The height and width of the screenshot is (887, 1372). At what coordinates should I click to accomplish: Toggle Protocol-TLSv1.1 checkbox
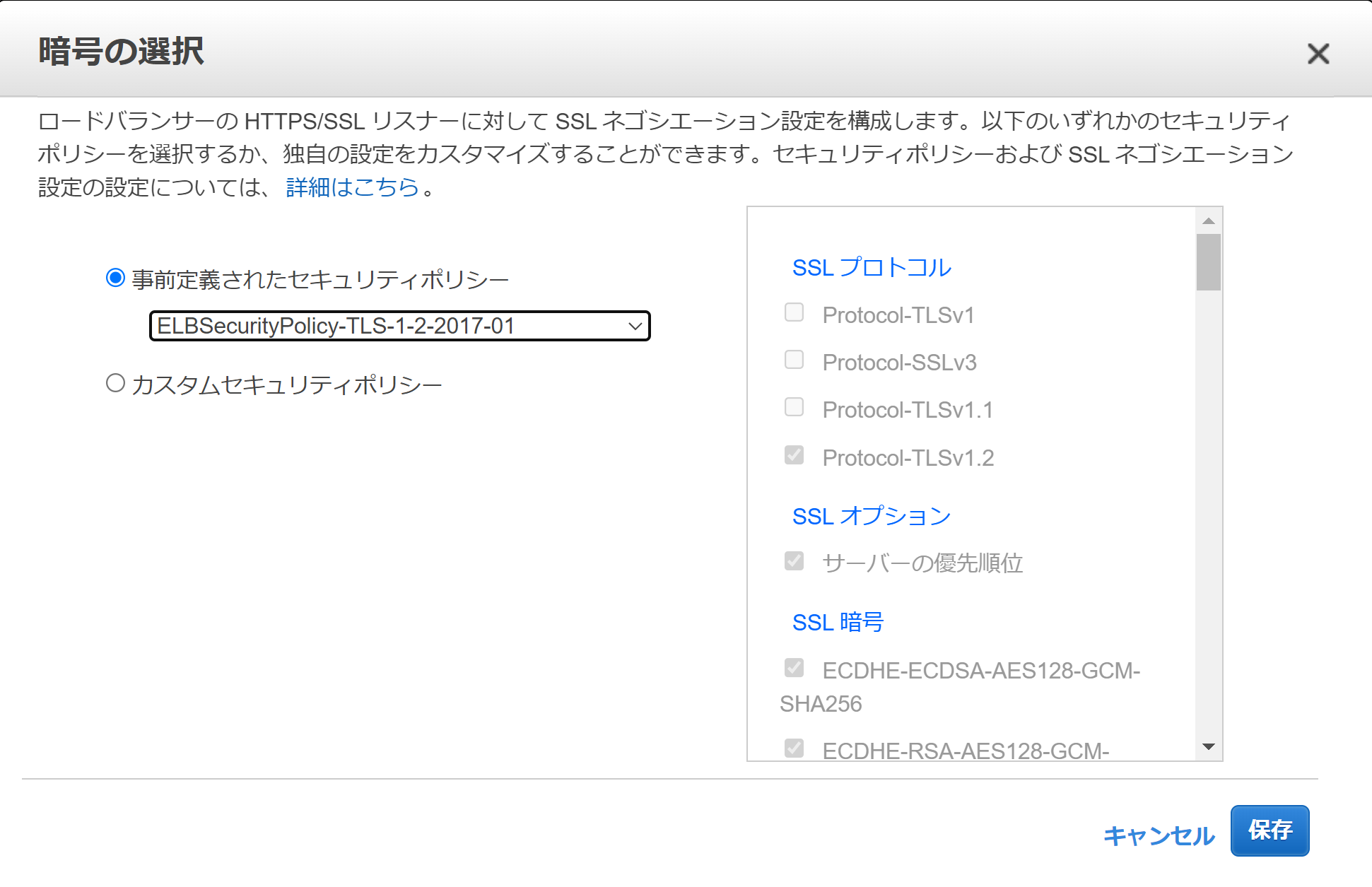pyautogui.click(x=794, y=407)
